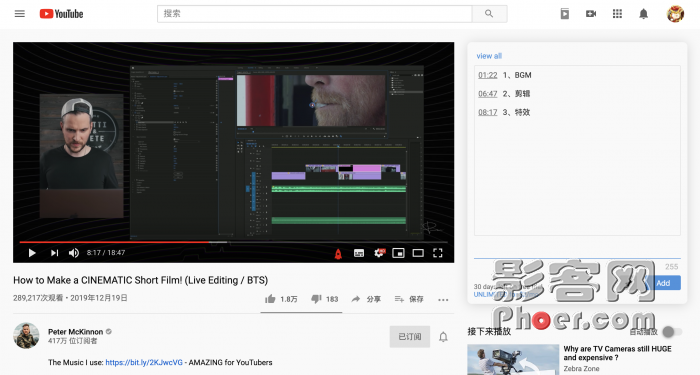Image resolution: width=700 pixels, height=375 pixels.
Task: Open the more actions ellipsis menu
Action: (443, 300)
